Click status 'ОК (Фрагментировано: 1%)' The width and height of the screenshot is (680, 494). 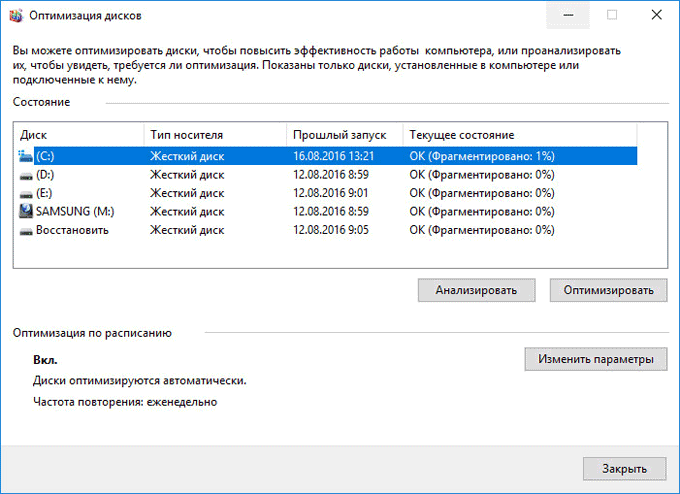tap(482, 156)
